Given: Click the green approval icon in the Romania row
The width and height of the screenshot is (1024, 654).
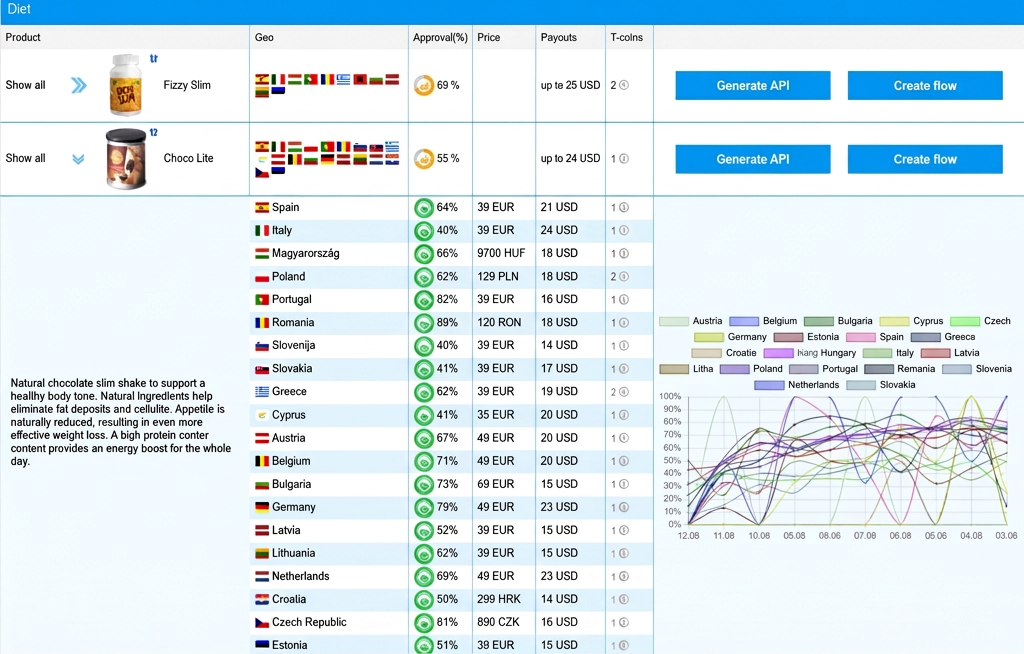Looking at the screenshot, I should pos(424,323).
